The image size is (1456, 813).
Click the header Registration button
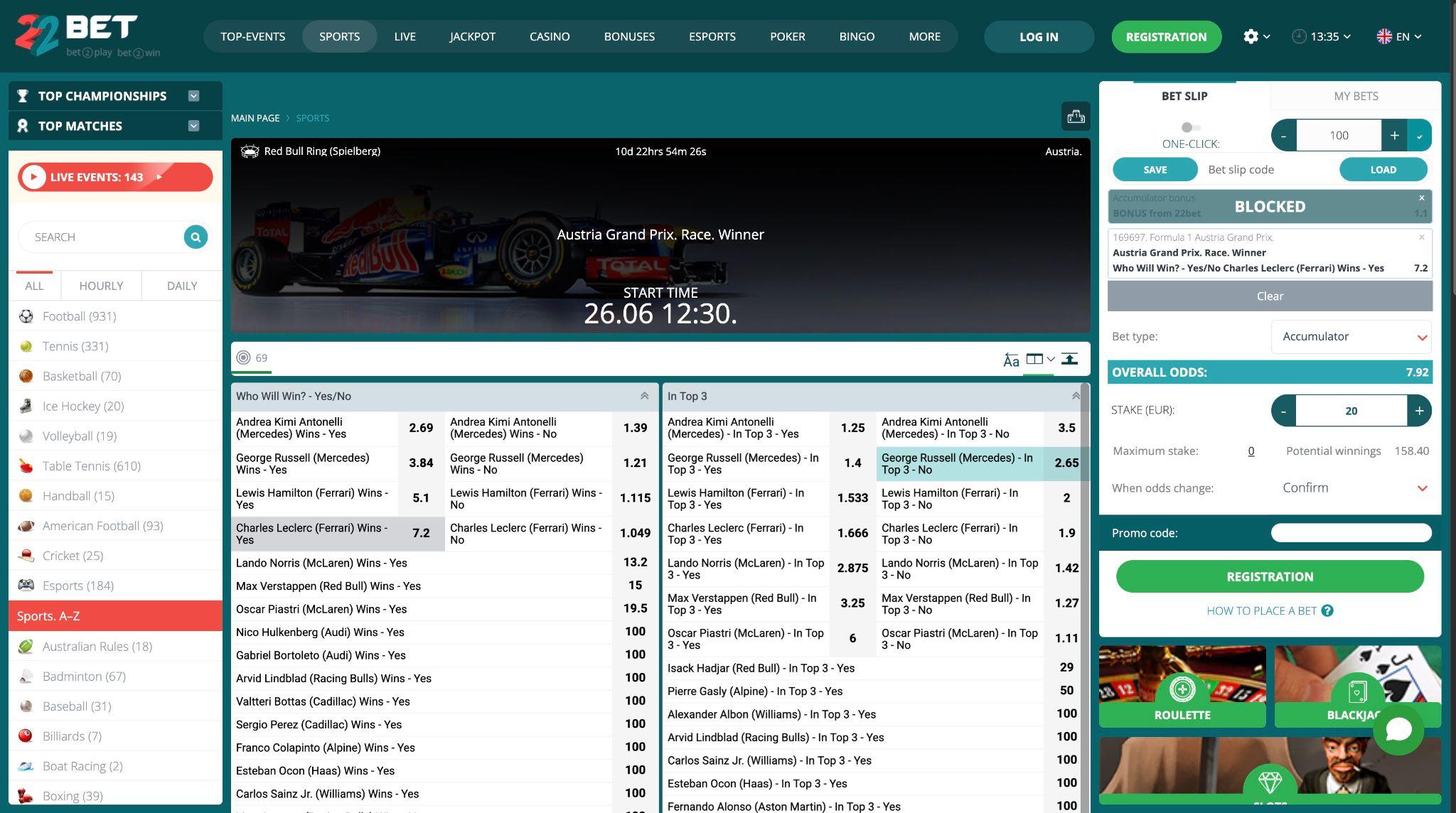coord(1166,36)
